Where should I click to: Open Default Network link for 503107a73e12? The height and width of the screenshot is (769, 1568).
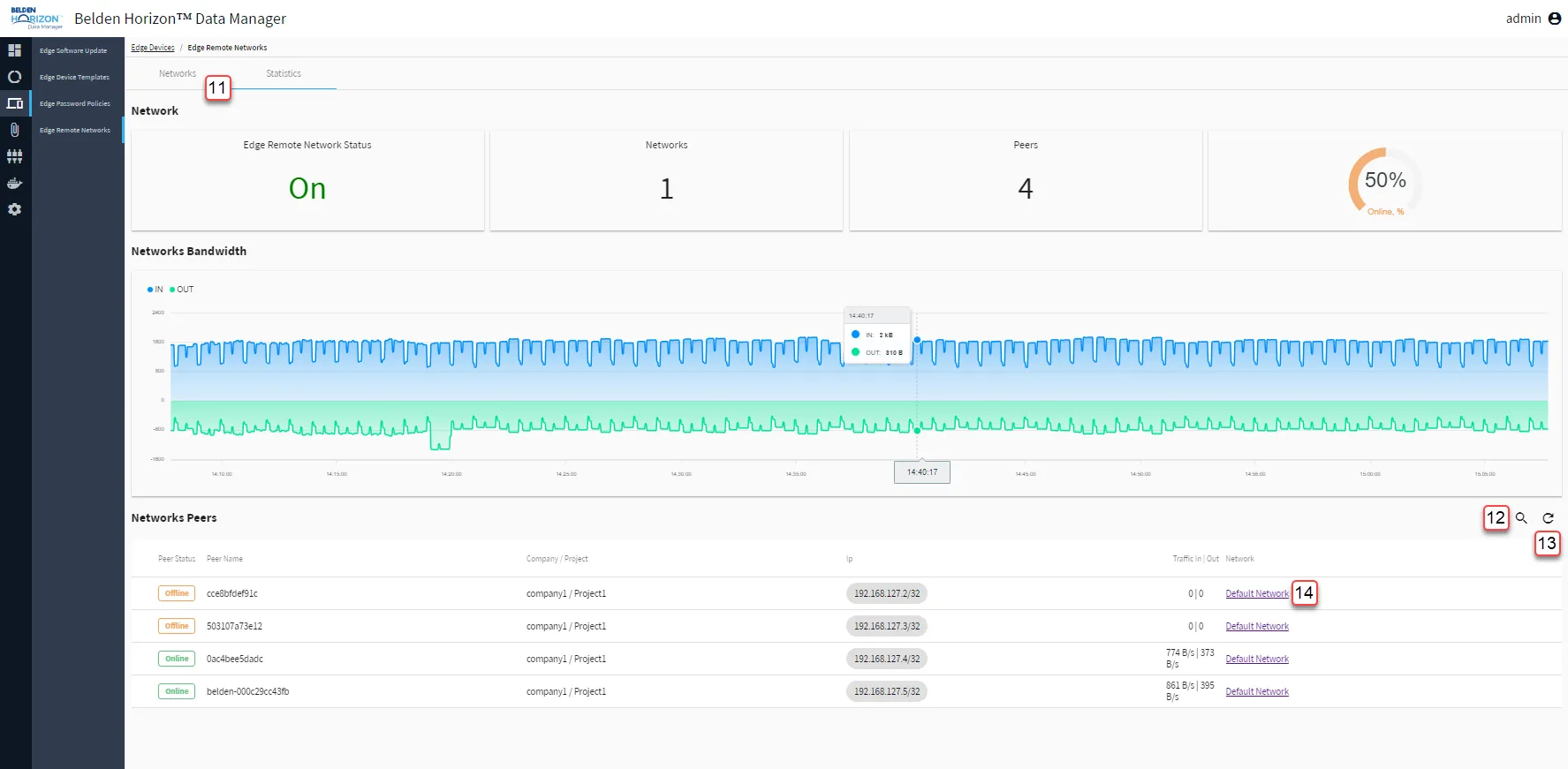point(1257,627)
